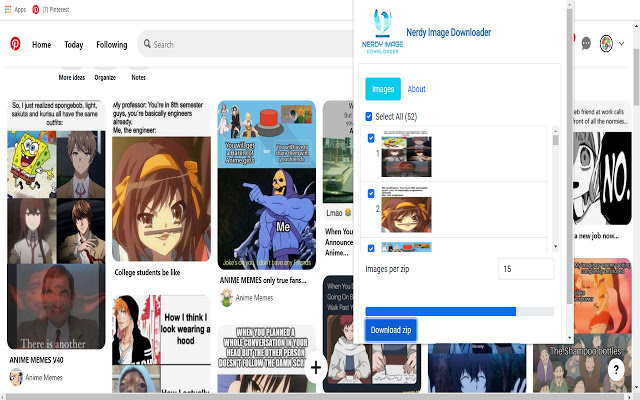Open the Shampoo bottles meme pin

[x=582, y=363]
